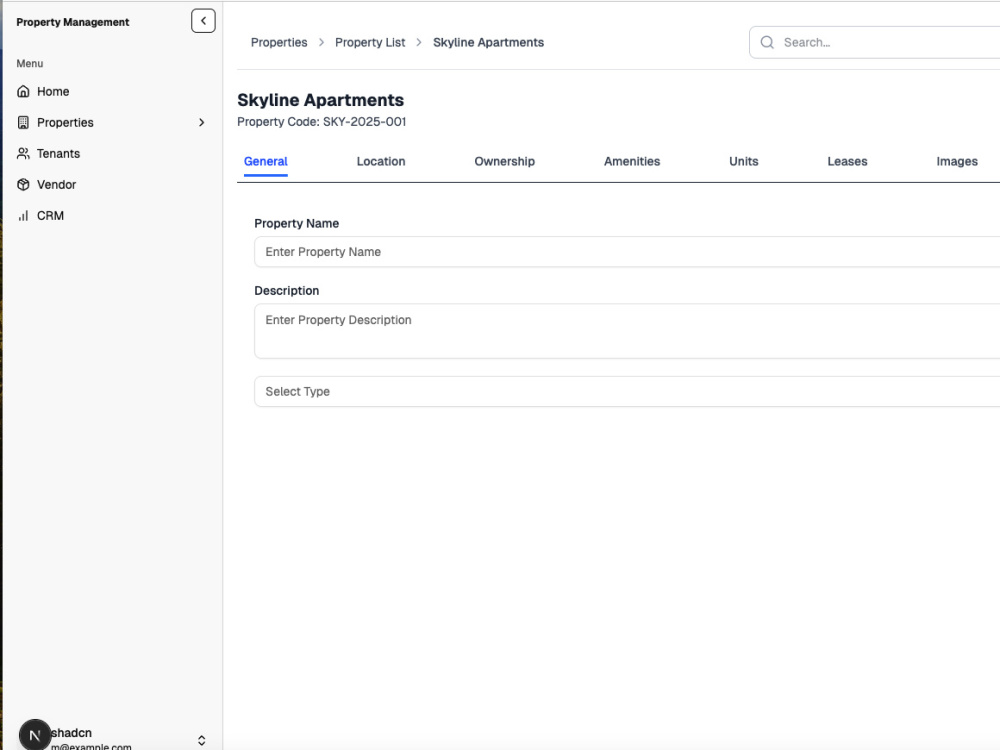Click the Skyline Apartments breadcrumb
Image resolution: width=1000 pixels, height=750 pixels.
489,42
